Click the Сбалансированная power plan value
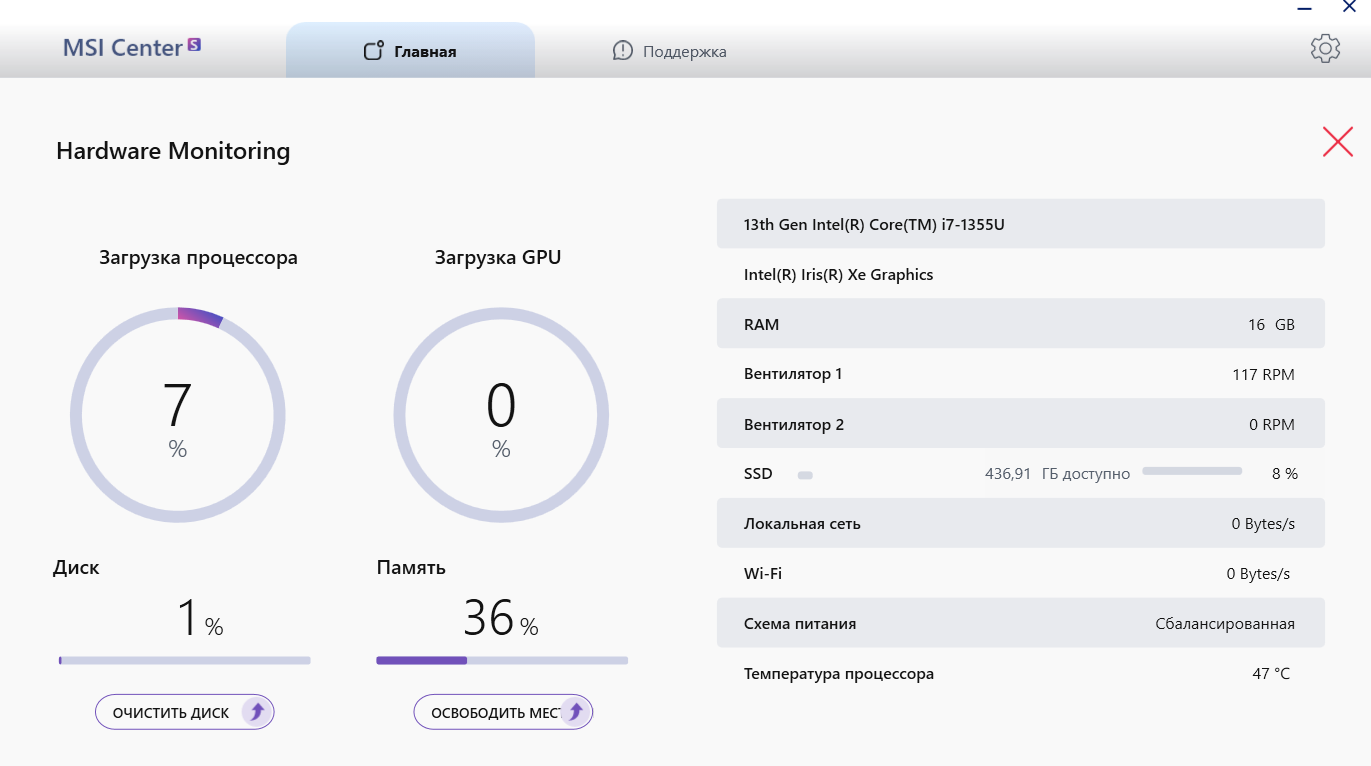 click(1225, 624)
